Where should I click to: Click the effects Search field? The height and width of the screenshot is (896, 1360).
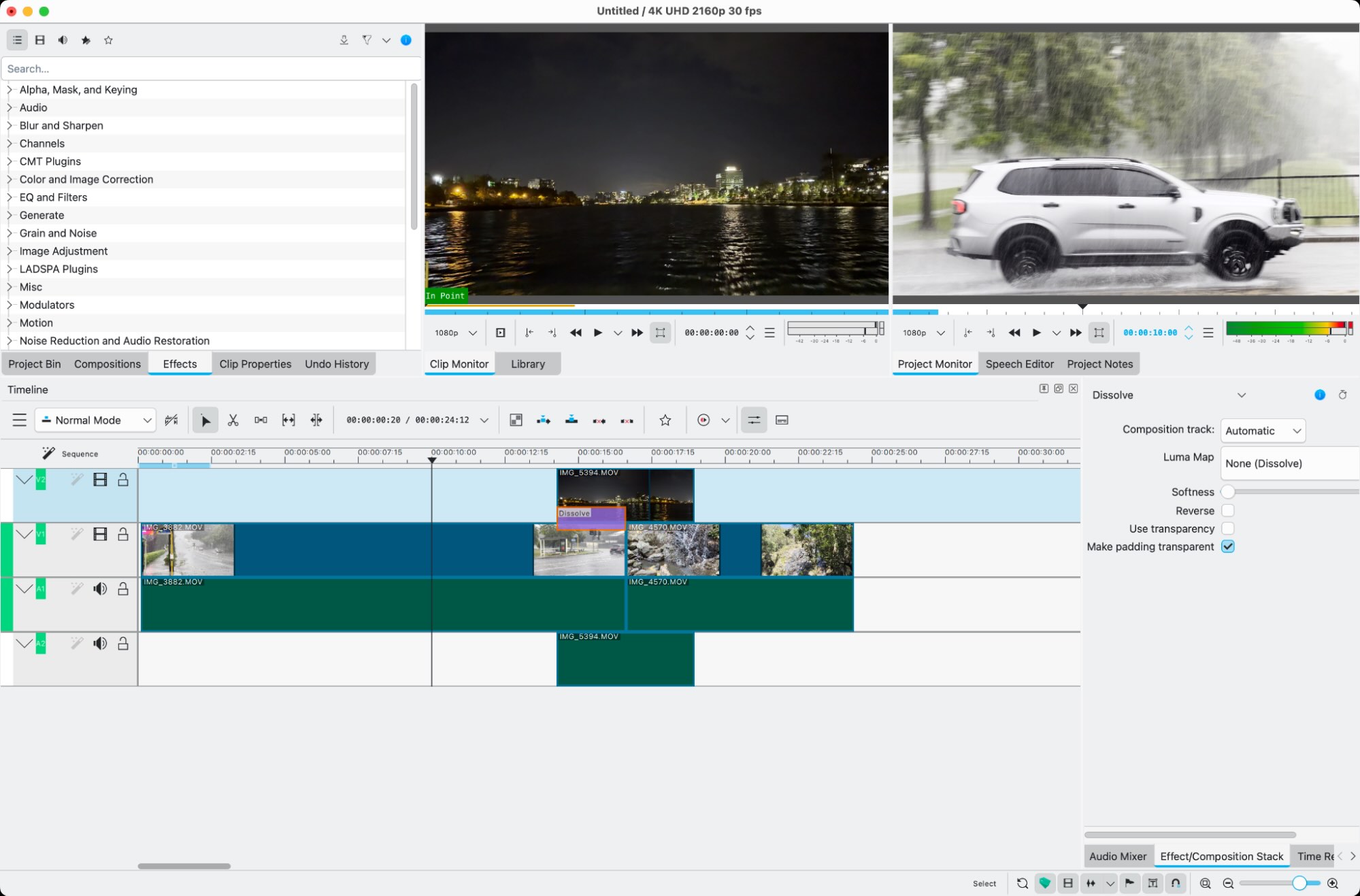click(x=211, y=69)
